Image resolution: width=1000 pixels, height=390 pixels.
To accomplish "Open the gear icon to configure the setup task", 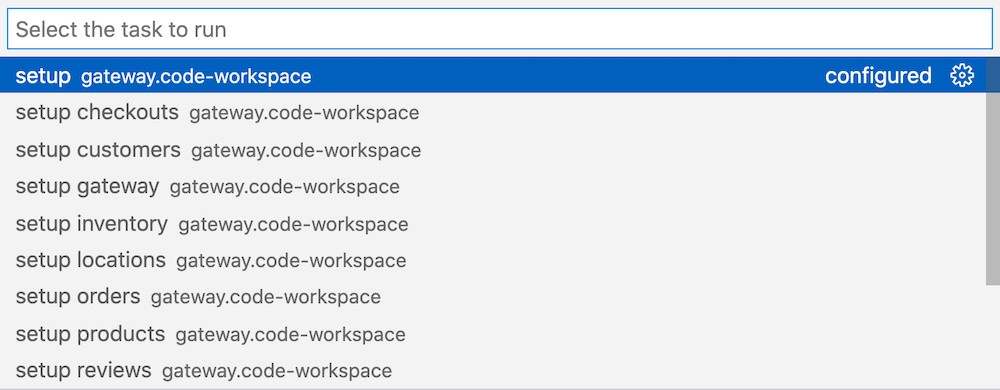I will click(x=962, y=76).
